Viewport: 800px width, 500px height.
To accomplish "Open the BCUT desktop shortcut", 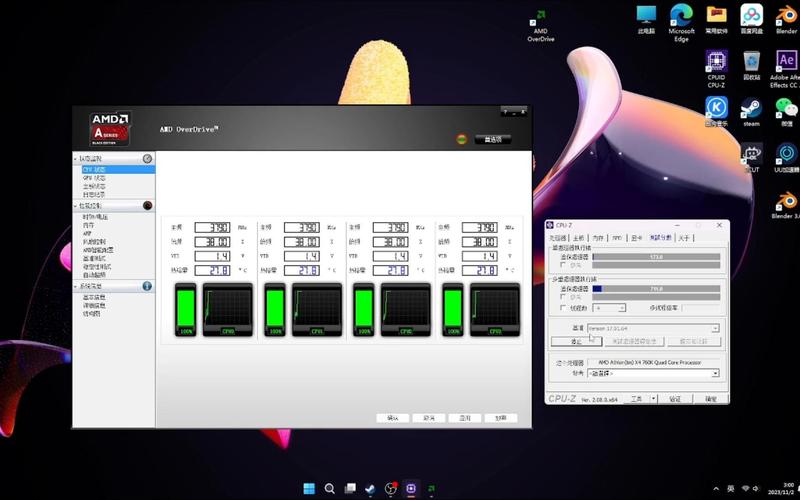I will point(752,158).
